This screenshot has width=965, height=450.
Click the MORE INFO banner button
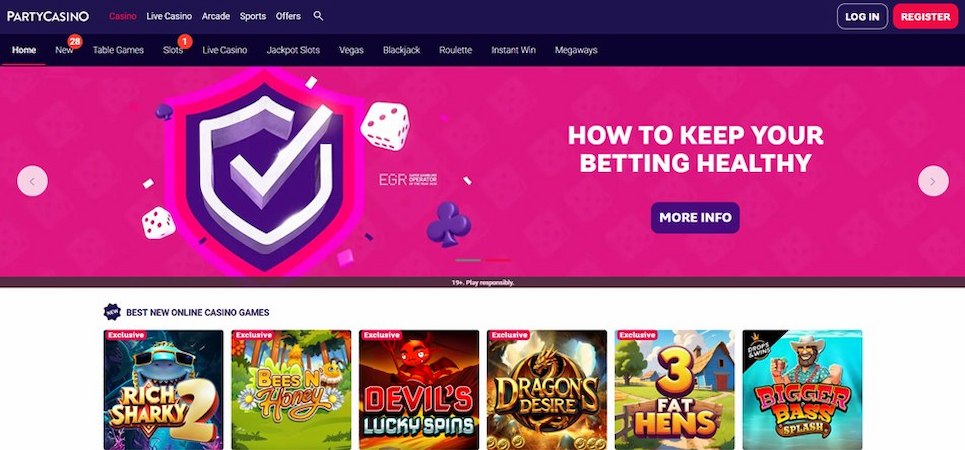pyautogui.click(x=695, y=217)
